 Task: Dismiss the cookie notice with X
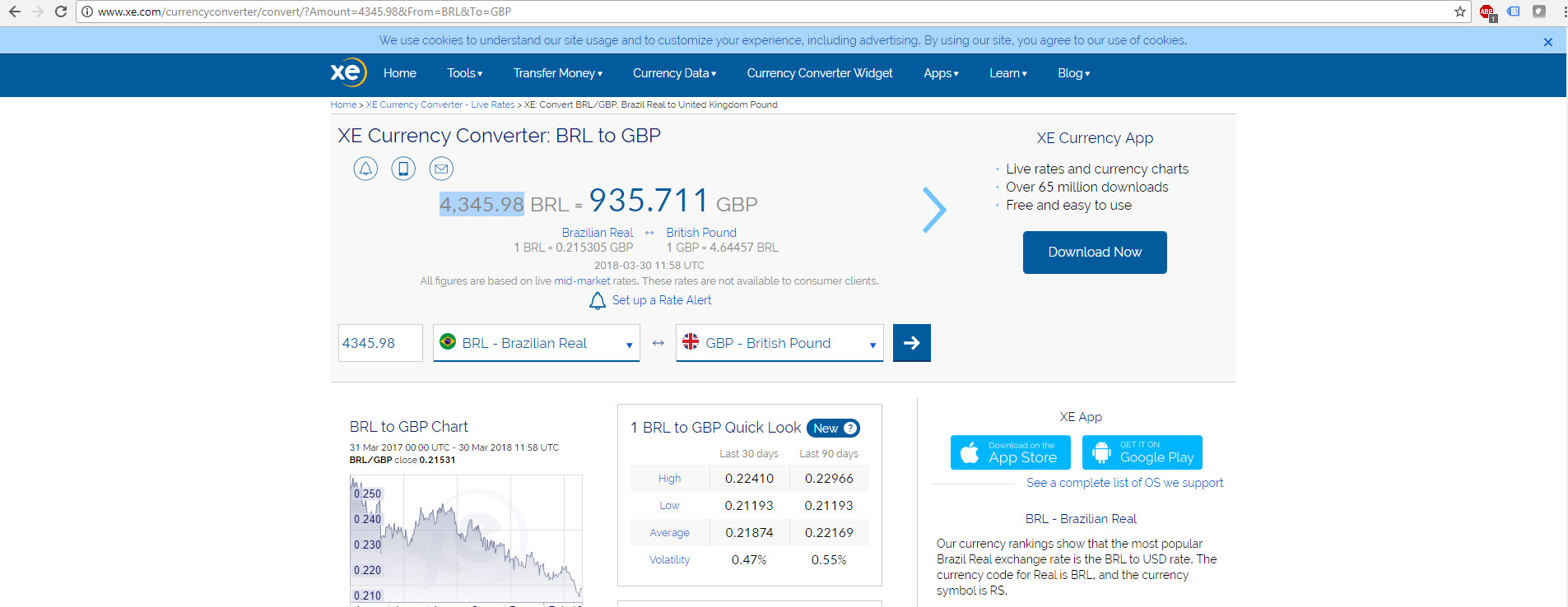1547,42
